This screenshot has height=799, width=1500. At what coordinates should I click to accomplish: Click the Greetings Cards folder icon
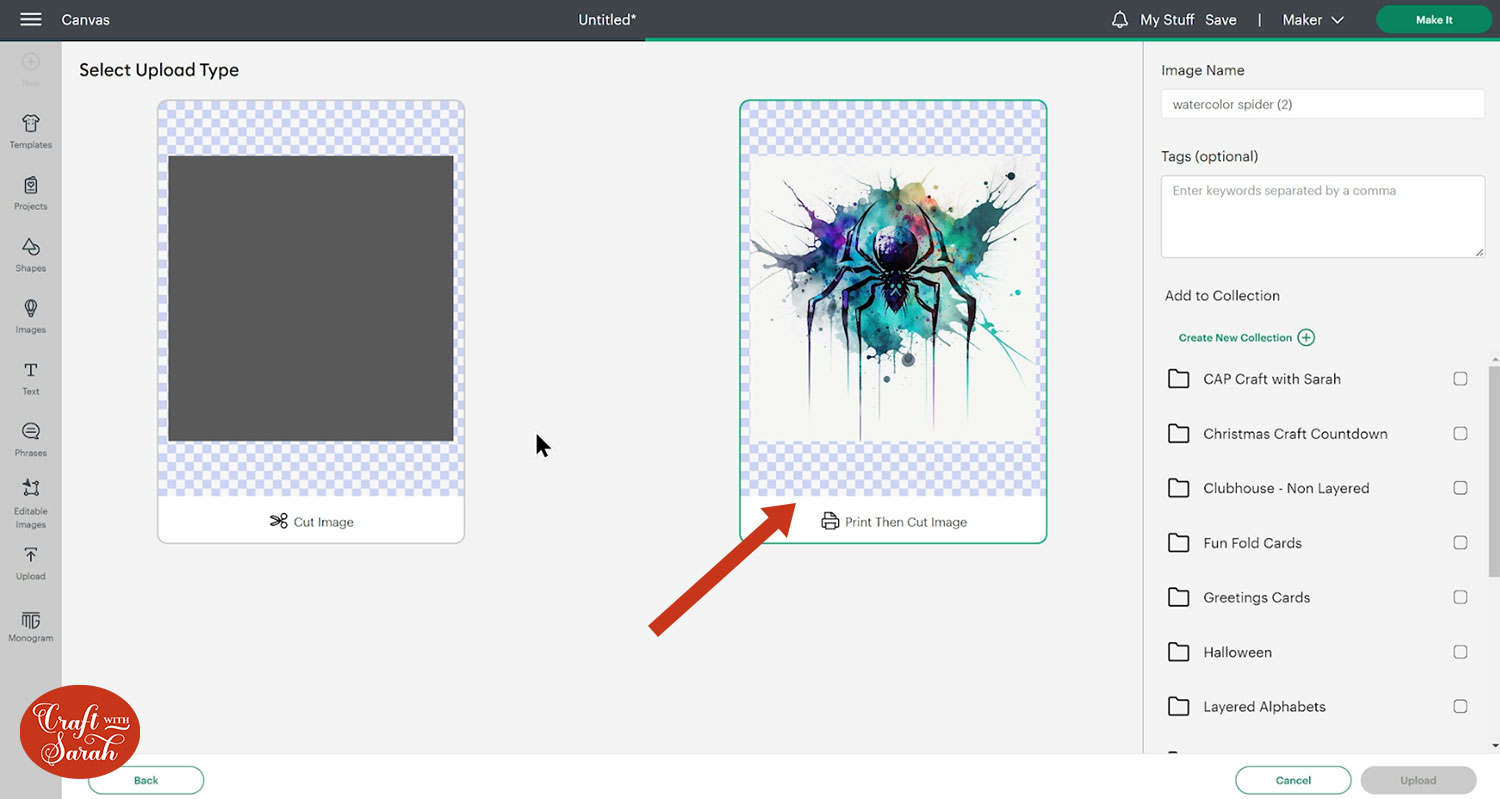tap(1179, 597)
